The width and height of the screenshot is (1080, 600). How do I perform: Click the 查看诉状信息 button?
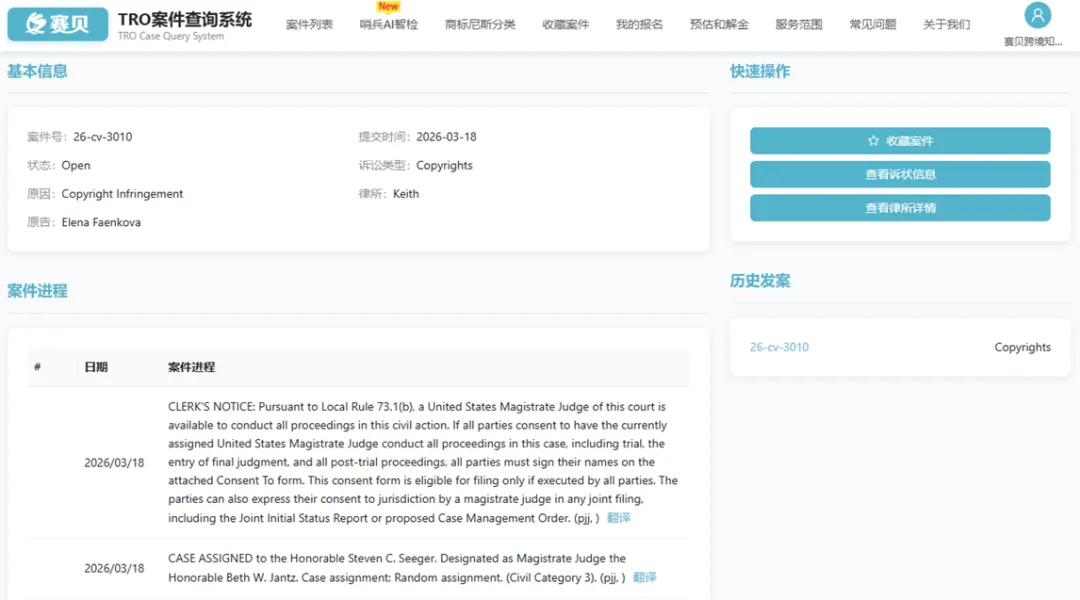(x=900, y=174)
